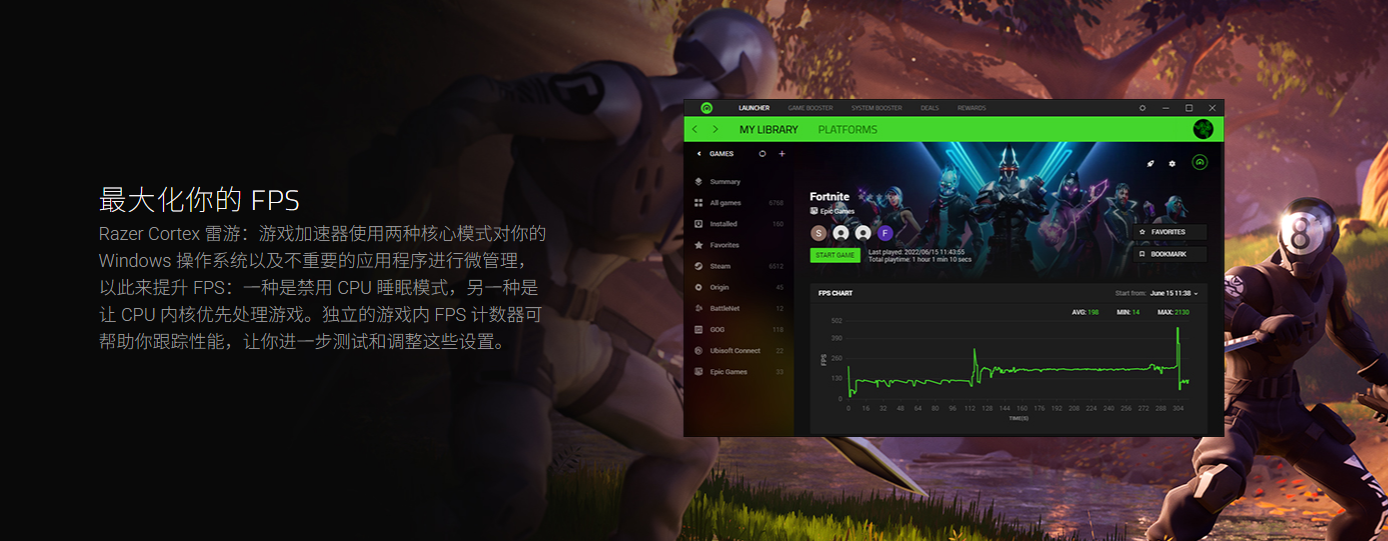Viewport: 1388px width, 541px height.
Task: Click the Last played timestamp text
Action: click(x=916, y=252)
